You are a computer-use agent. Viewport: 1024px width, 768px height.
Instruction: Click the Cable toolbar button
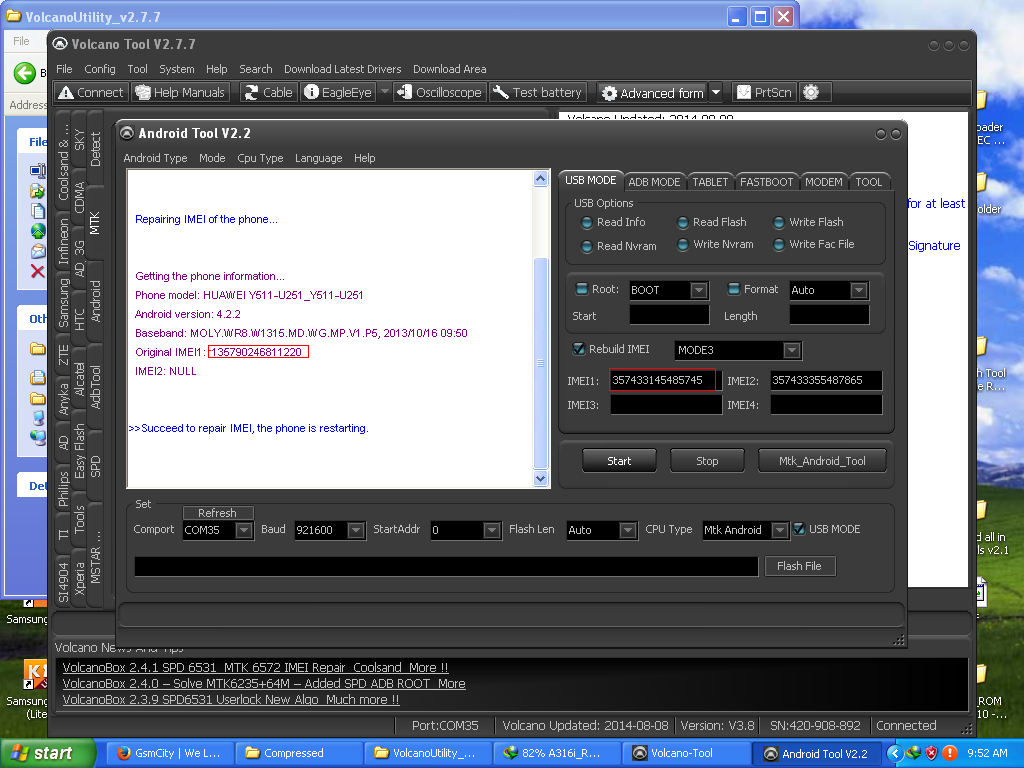tap(267, 92)
